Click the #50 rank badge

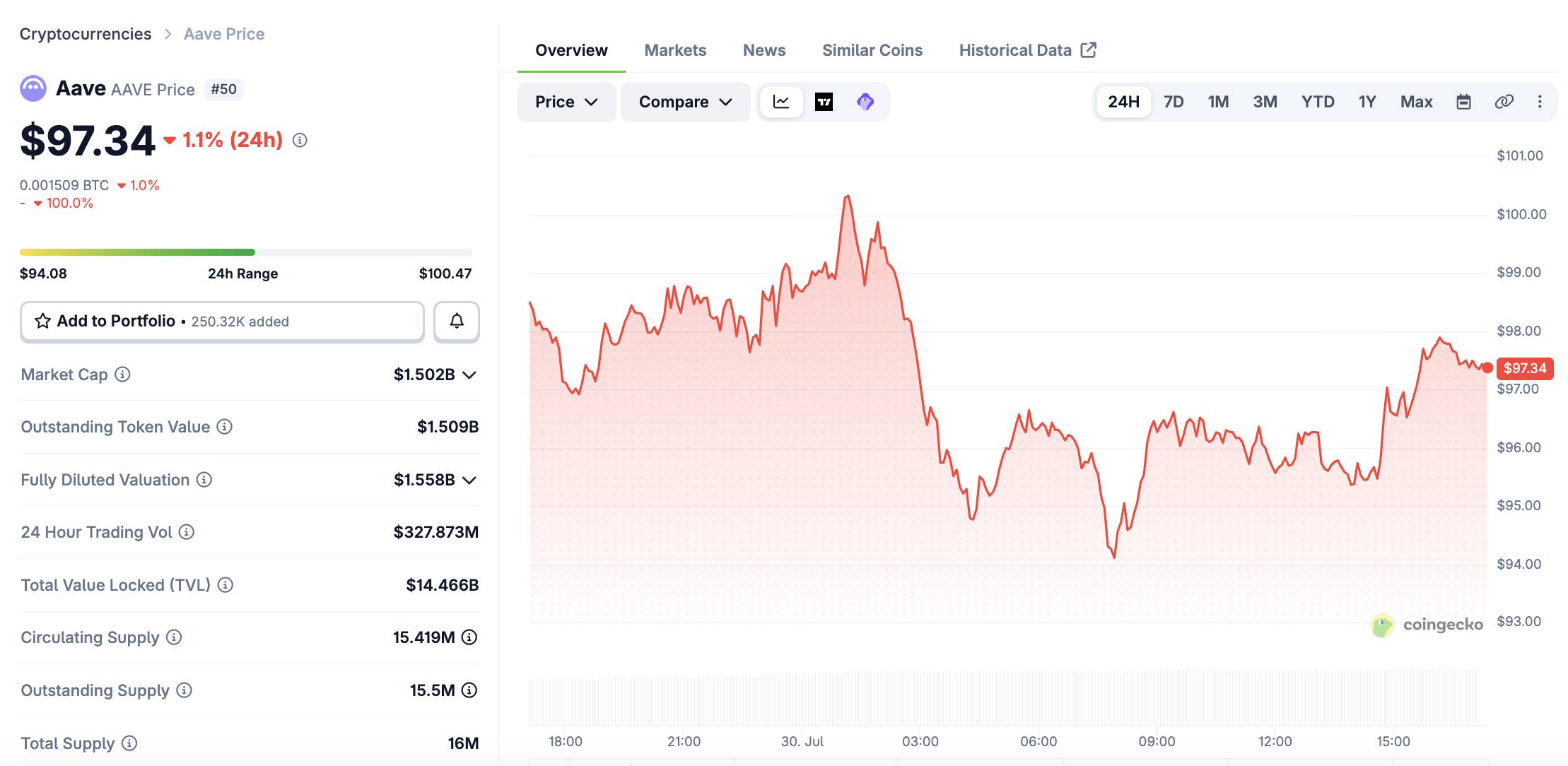coord(223,89)
